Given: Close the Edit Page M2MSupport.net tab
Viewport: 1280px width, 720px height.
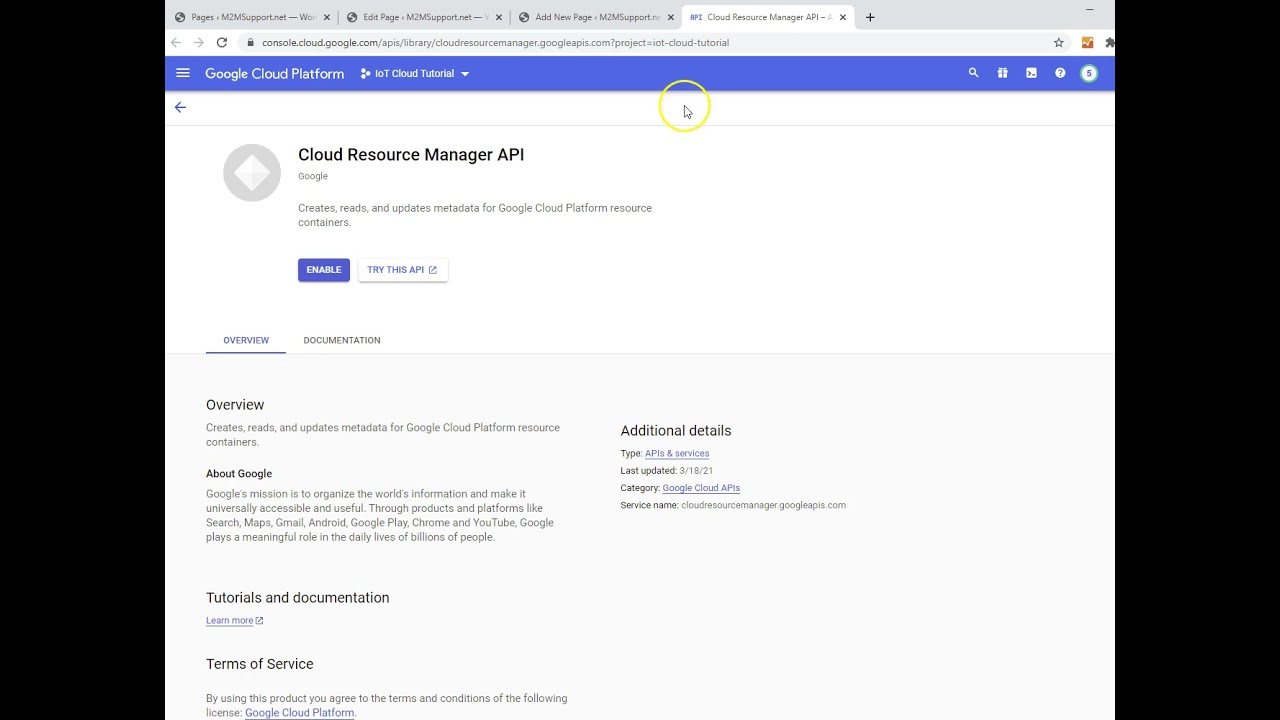Looking at the screenshot, I should coord(499,17).
